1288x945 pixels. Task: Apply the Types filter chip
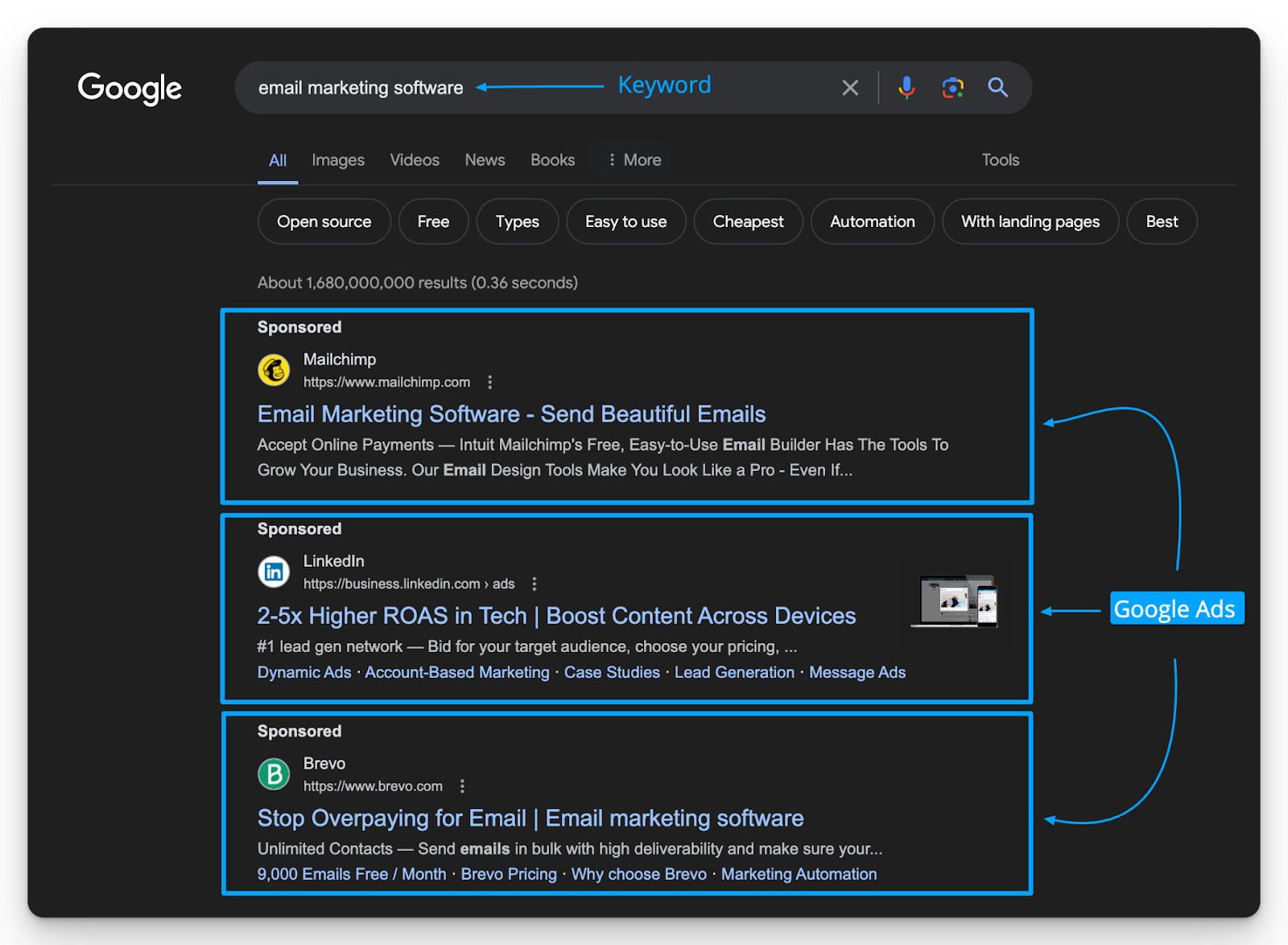[x=518, y=221]
